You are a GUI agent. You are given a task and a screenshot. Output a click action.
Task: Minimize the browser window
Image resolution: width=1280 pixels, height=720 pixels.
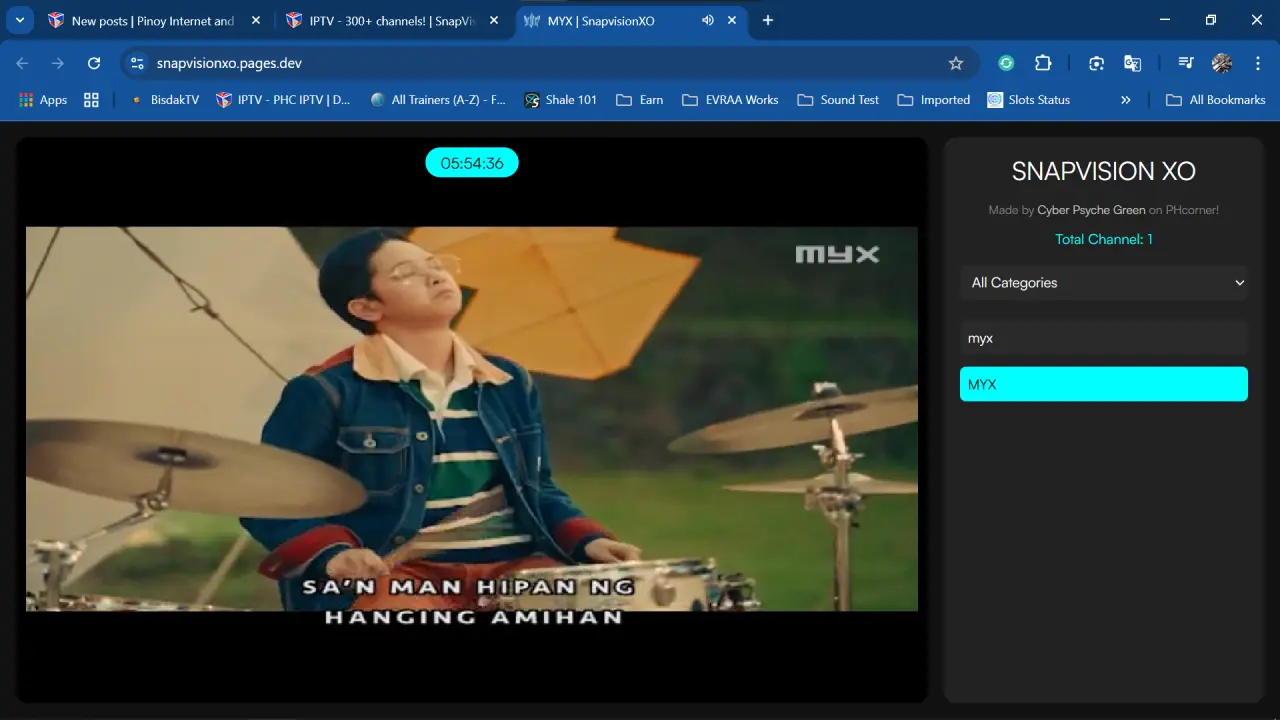(1165, 20)
